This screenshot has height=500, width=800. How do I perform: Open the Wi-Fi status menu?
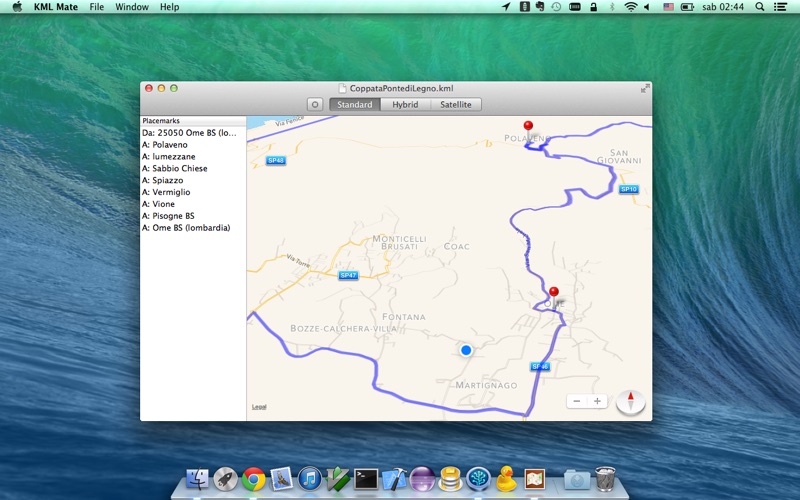[631, 7]
